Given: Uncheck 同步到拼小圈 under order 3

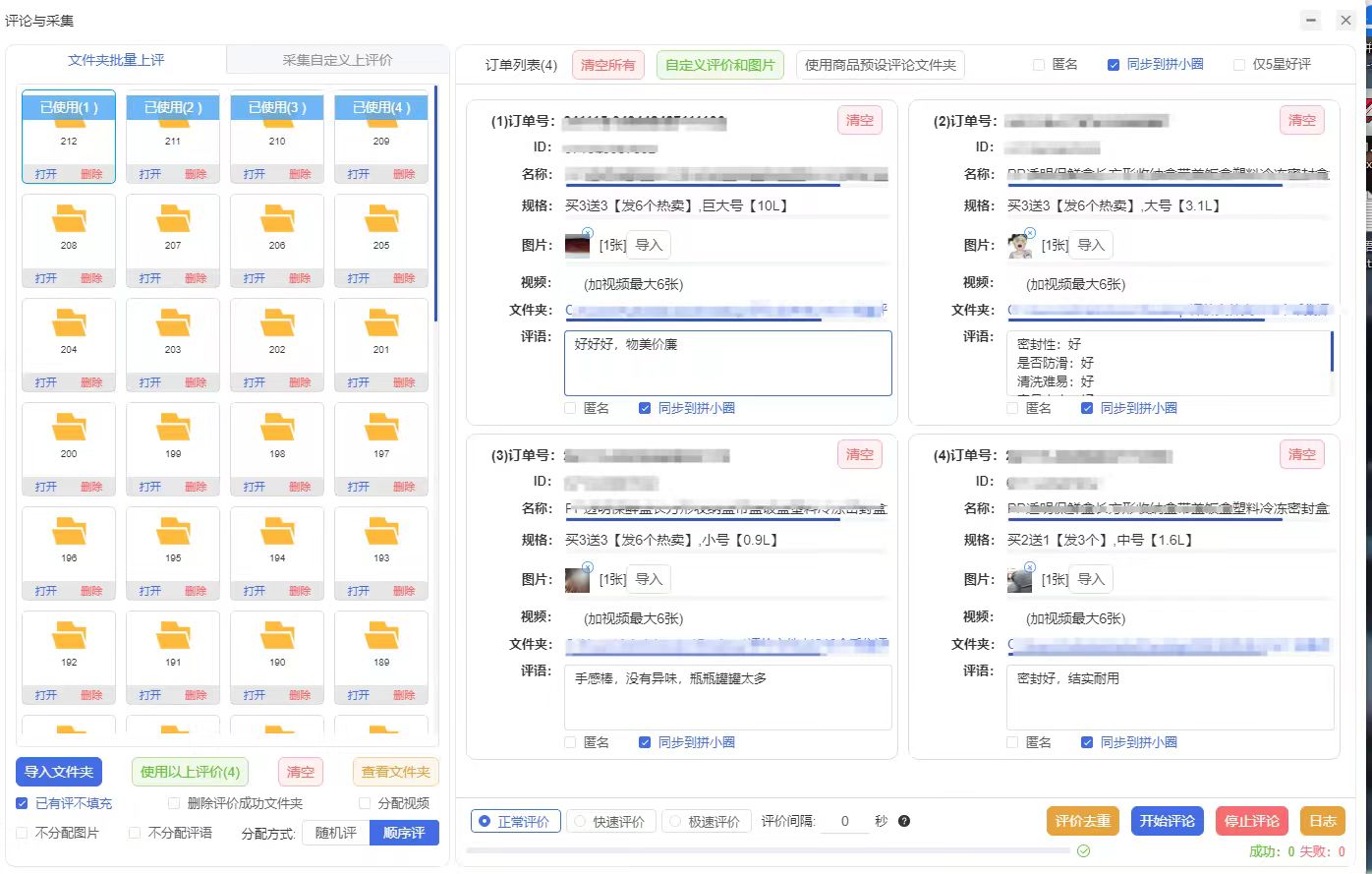Looking at the screenshot, I should pyautogui.click(x=645, y=742).
